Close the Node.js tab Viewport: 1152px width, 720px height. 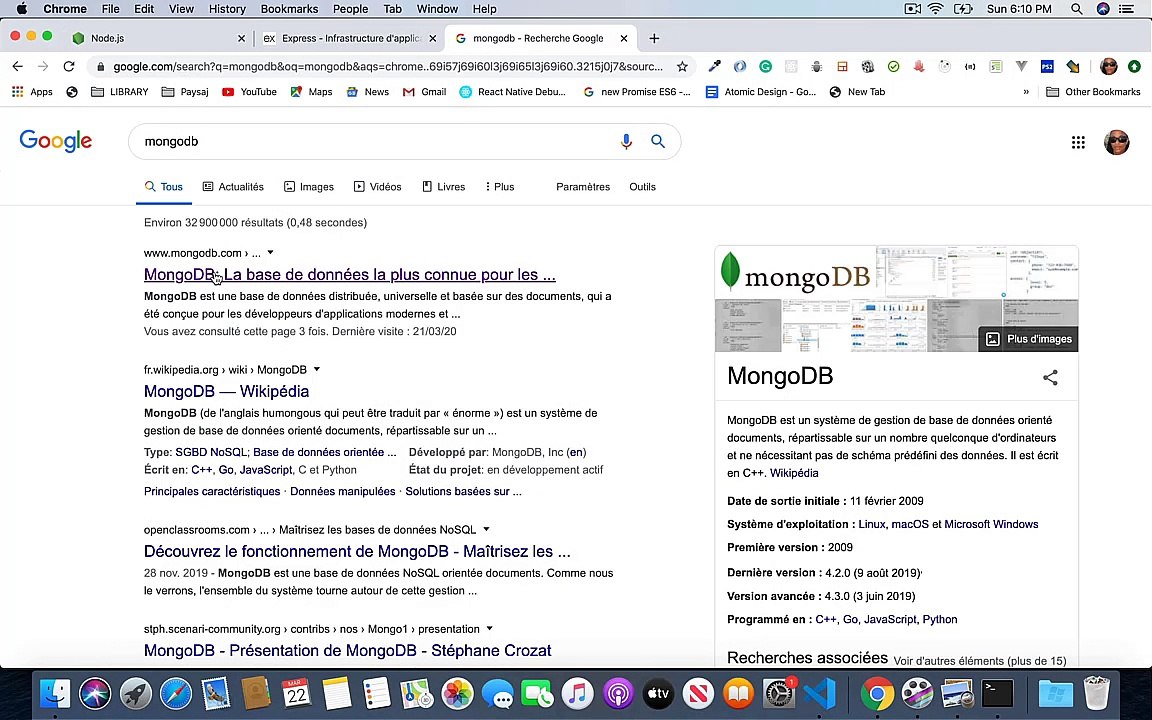click(x=242, y=38)
